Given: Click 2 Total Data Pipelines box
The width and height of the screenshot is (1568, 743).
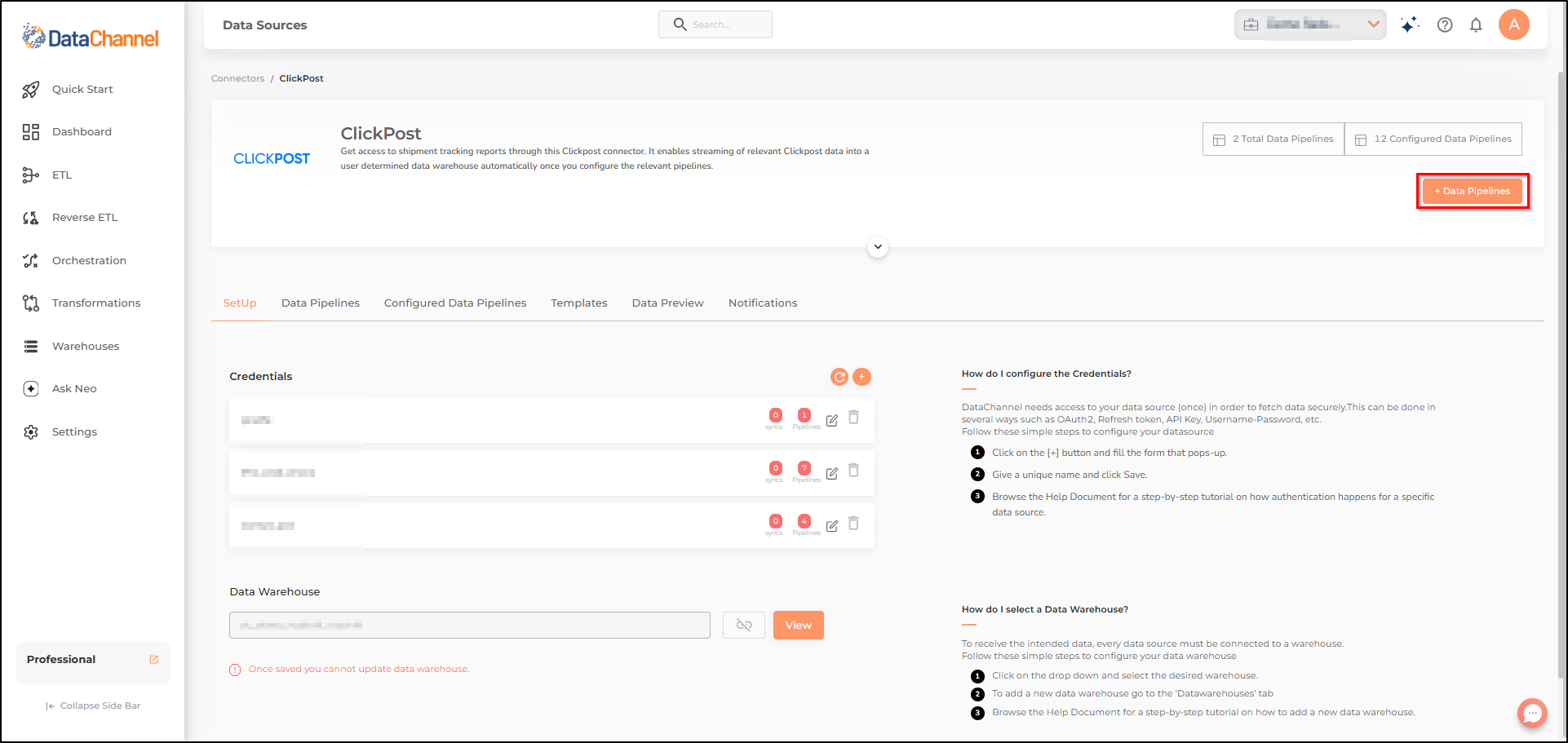Looking at the screenshot, I should click(1273, 139).
